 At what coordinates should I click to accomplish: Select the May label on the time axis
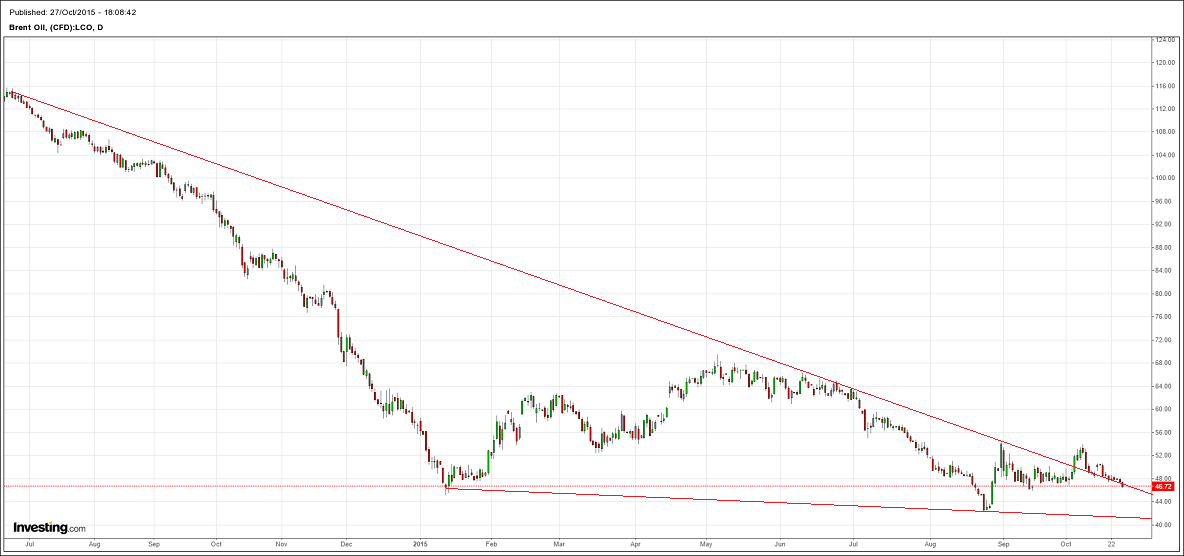(x=706, y=547)
